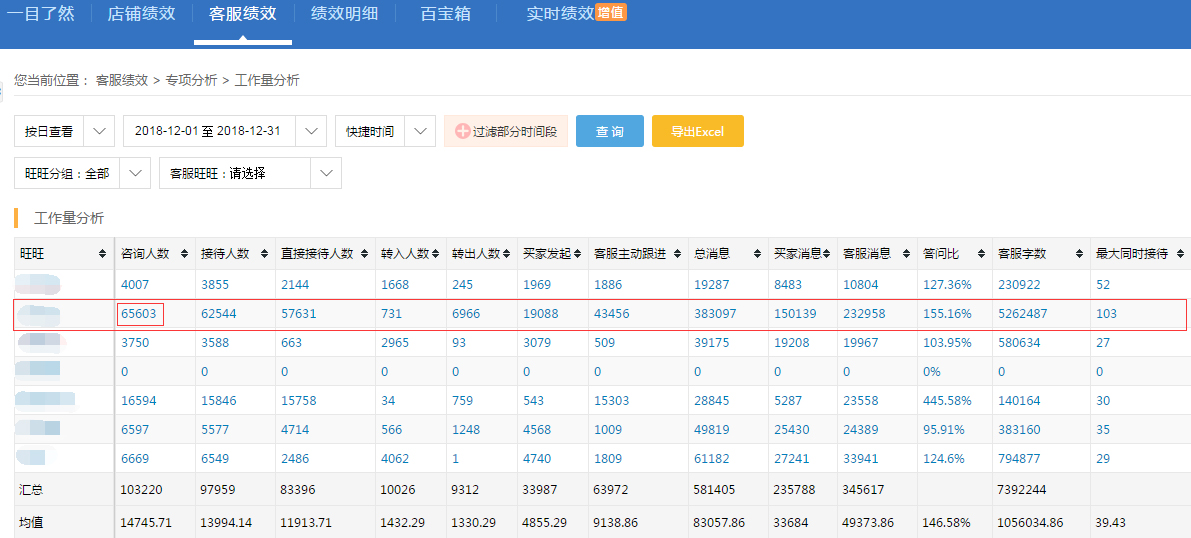1191x538 pixels.
Task: Sort by 旺旺 column arrows
Action: 102,255
